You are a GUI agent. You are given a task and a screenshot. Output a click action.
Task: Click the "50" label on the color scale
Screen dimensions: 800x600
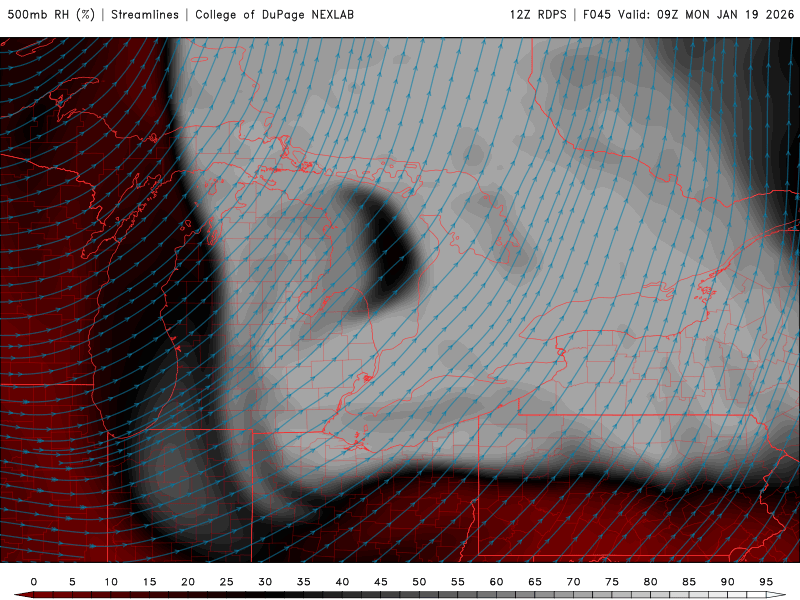point(419,582)
